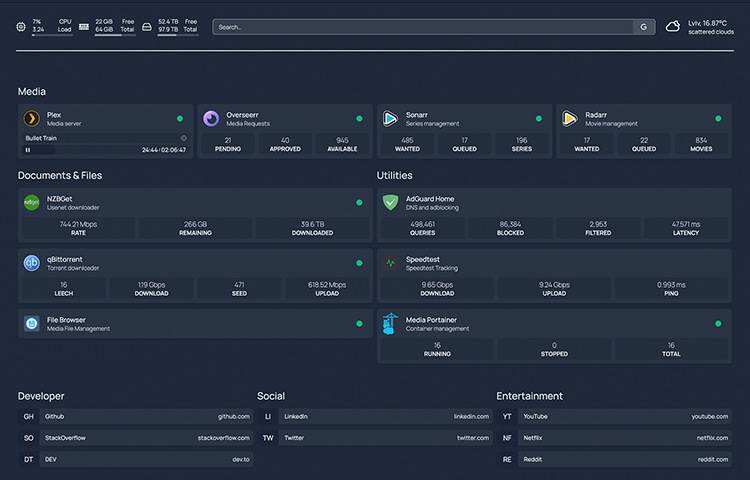Click the Media Portainer crane icon
This screenshot has height=480, width=750.
(x=391, y=324)
